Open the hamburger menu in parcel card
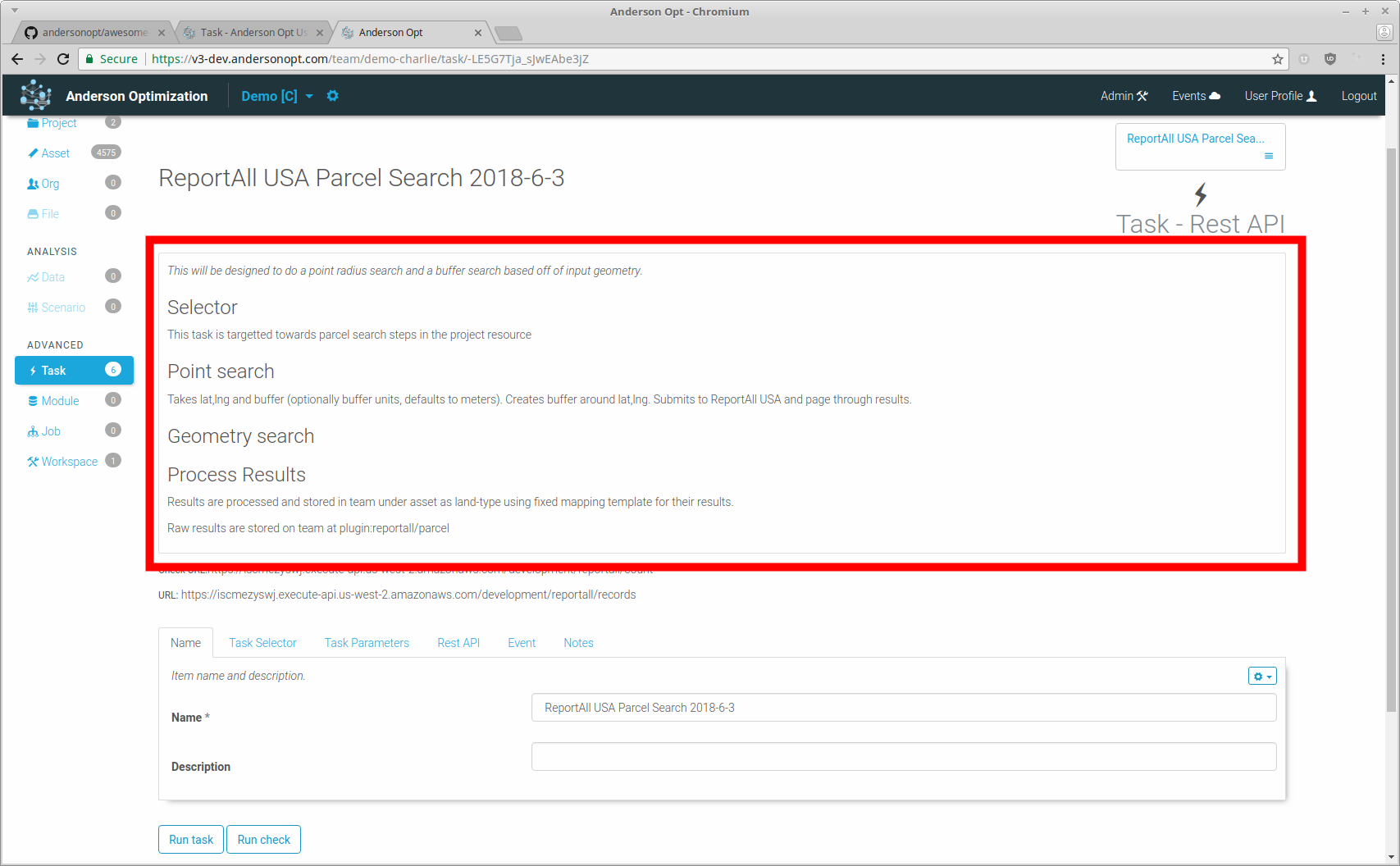1400x866 pixels. coord(1269,156)
